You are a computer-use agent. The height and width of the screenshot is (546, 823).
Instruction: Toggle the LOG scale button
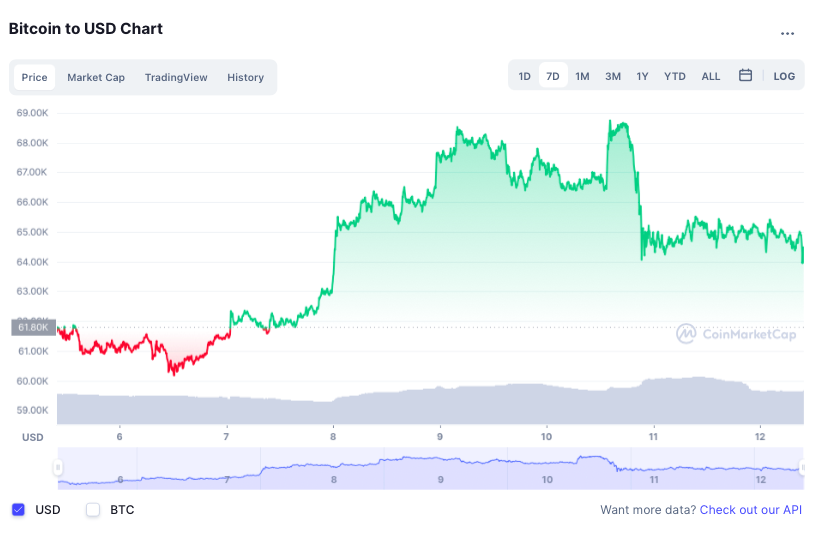point(784,76)
